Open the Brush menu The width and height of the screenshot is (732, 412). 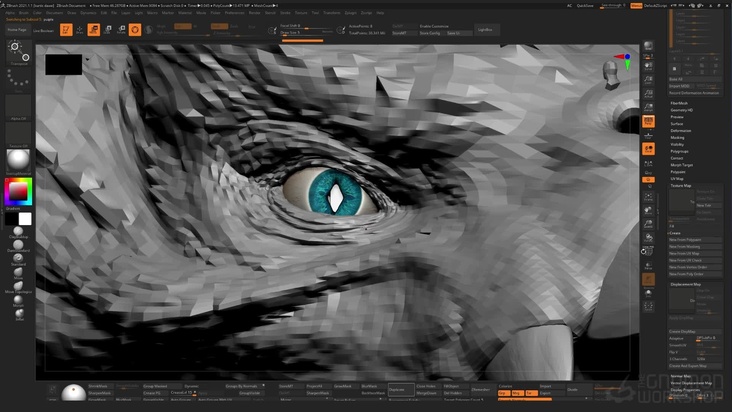[x=23, y=13]
